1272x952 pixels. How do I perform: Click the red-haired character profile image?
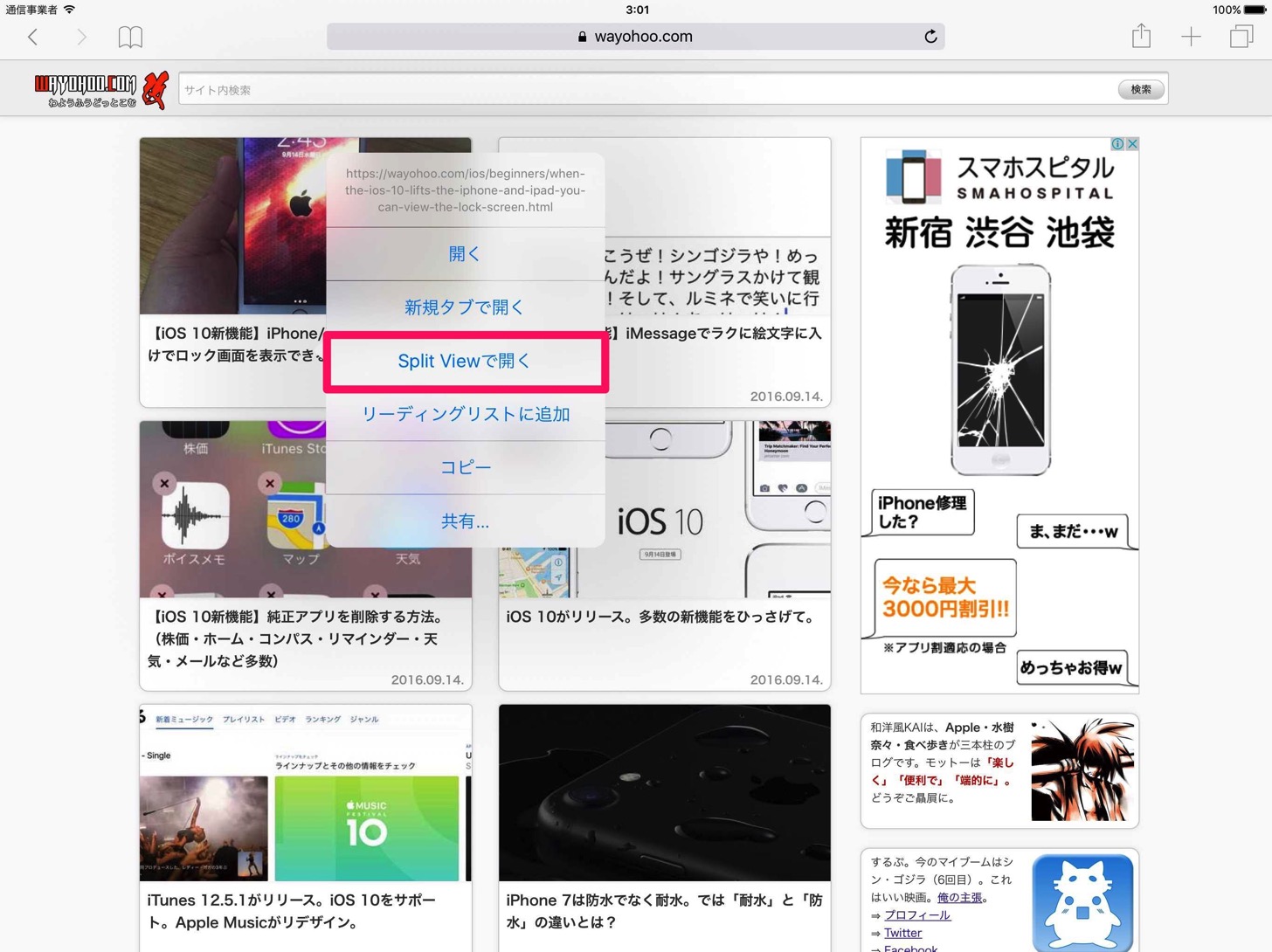[1082, 770]
